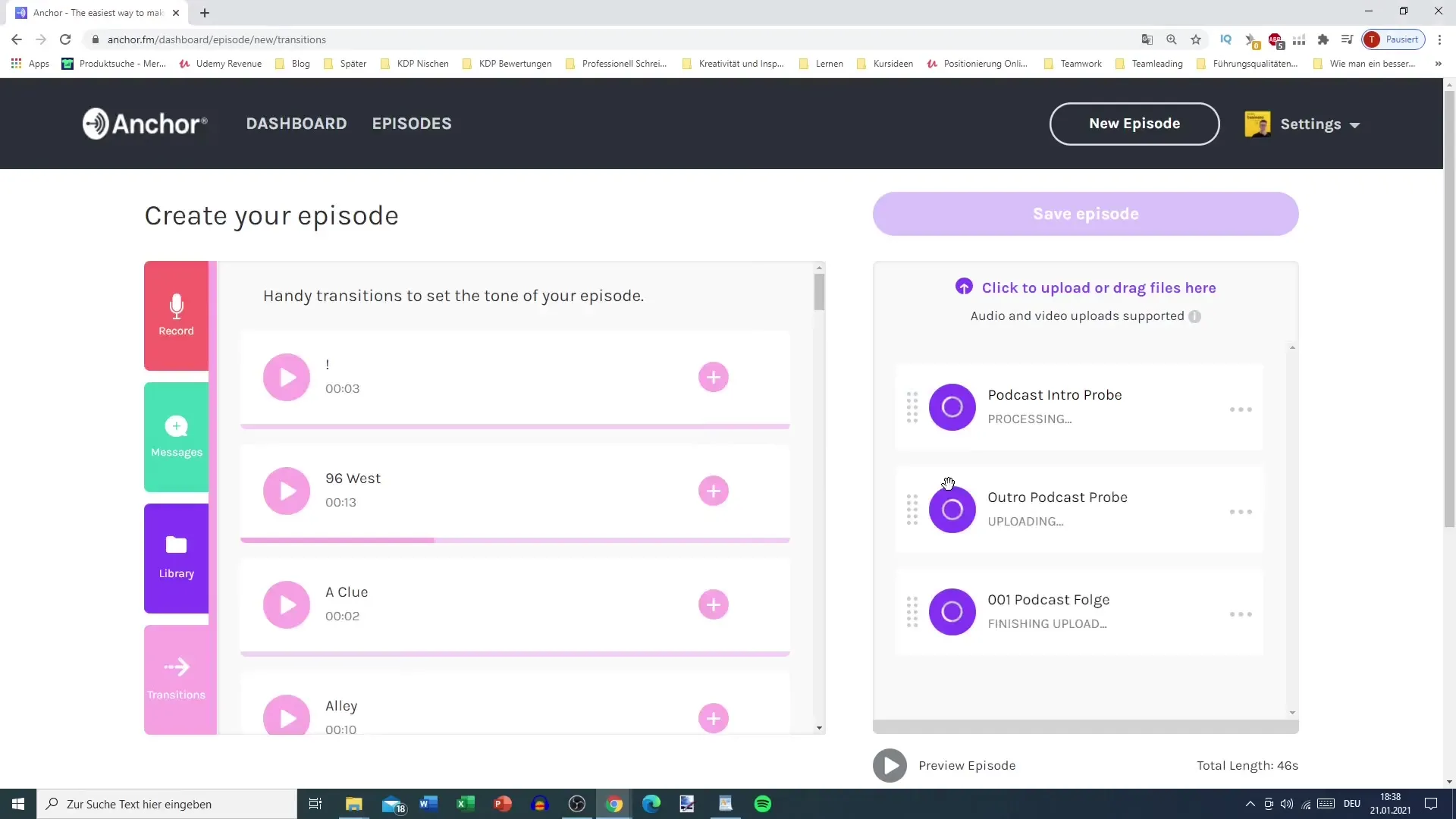Screen dimensions: 1456x819
Task: Grab the drag handle of Podcast Intro Probe
Action: [912, 407]
